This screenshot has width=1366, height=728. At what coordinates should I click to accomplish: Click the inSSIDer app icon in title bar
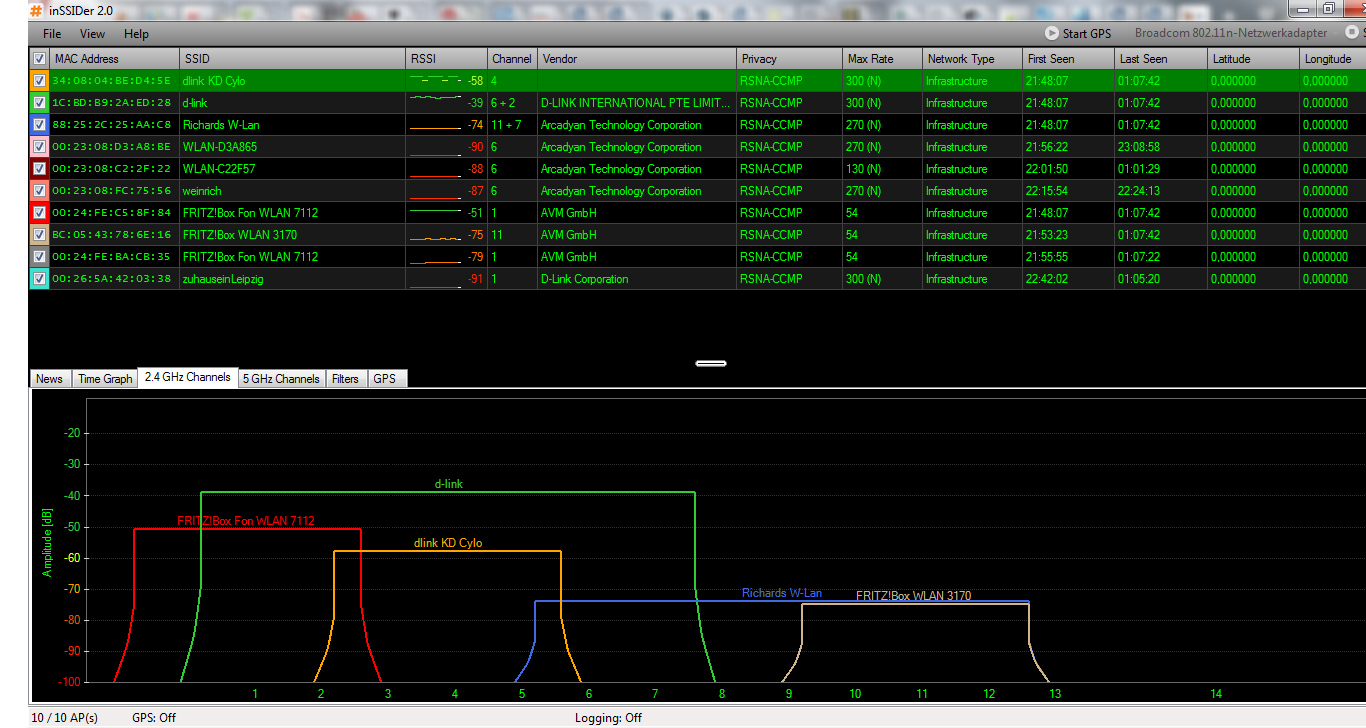tap(37, 9)
